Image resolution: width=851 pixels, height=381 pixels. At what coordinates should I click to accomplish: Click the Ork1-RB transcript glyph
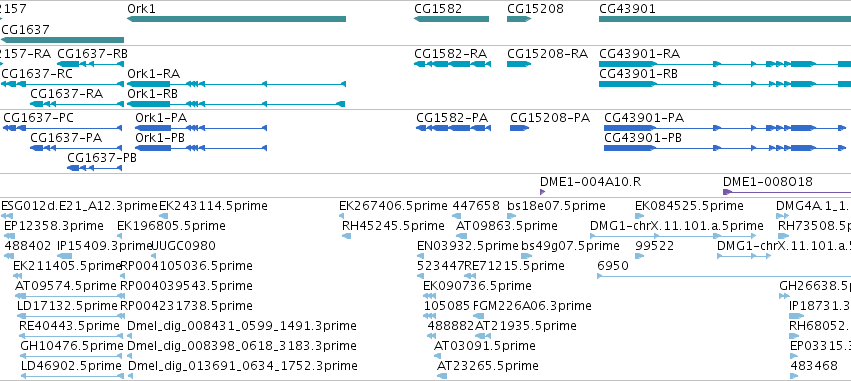point(236,104)
